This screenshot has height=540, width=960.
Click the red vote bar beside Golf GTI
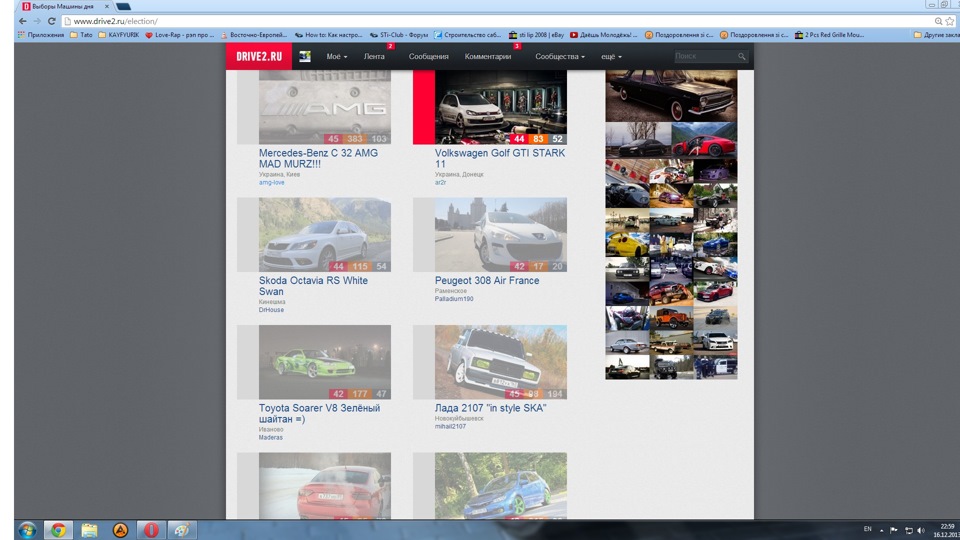click(424, 107)
